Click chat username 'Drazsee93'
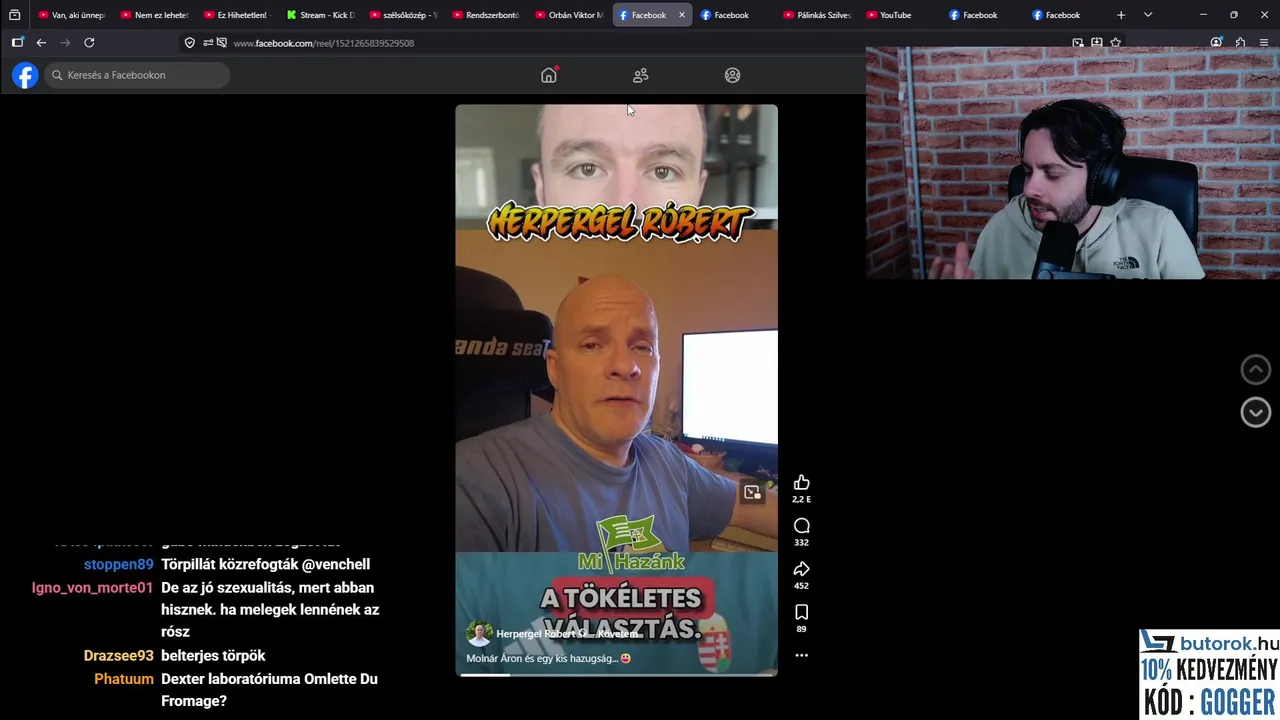The image size is (1280, 720). click(x=119, y=656)
